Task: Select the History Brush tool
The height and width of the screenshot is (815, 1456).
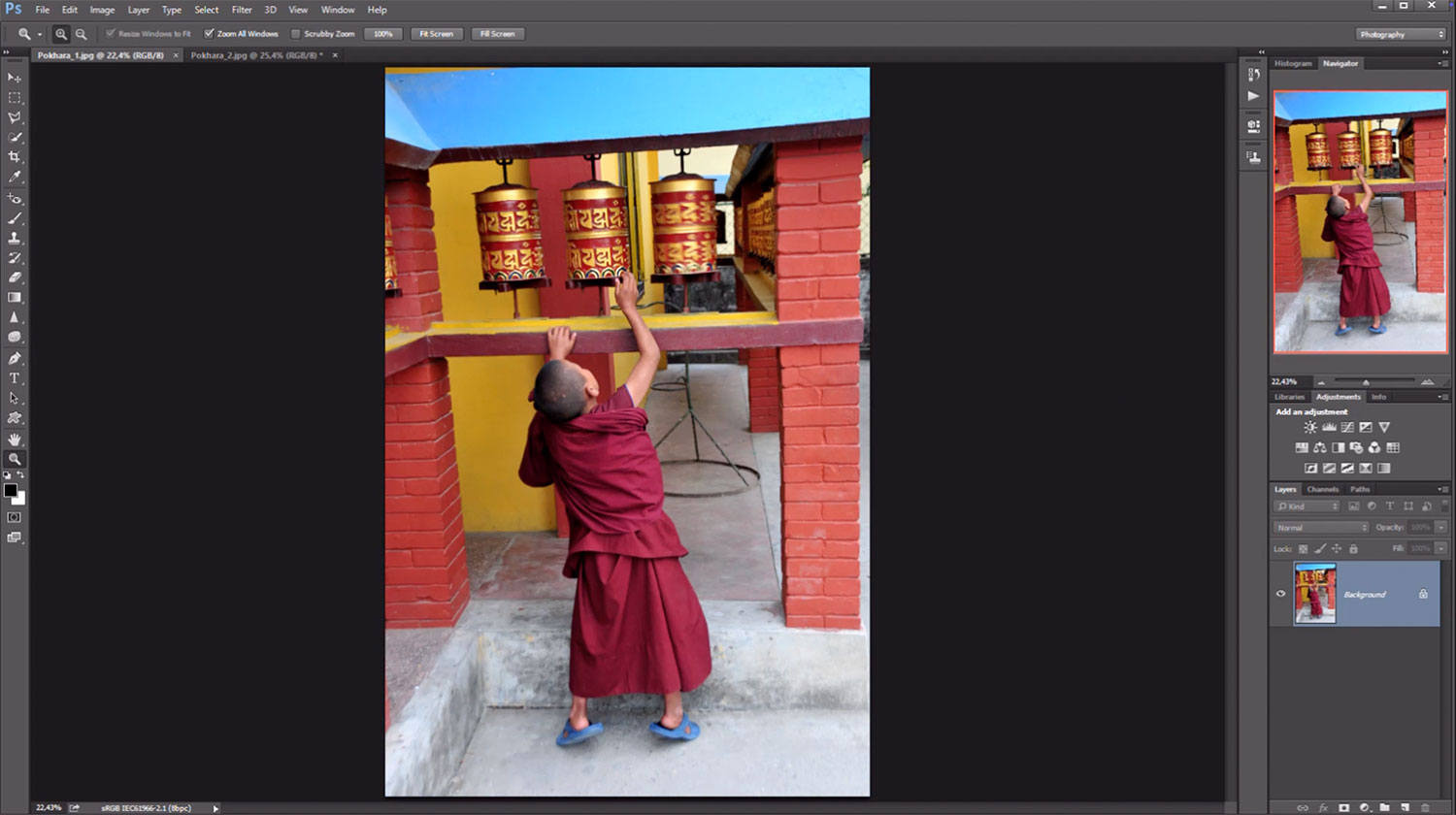Action: [x=15, y=258]
